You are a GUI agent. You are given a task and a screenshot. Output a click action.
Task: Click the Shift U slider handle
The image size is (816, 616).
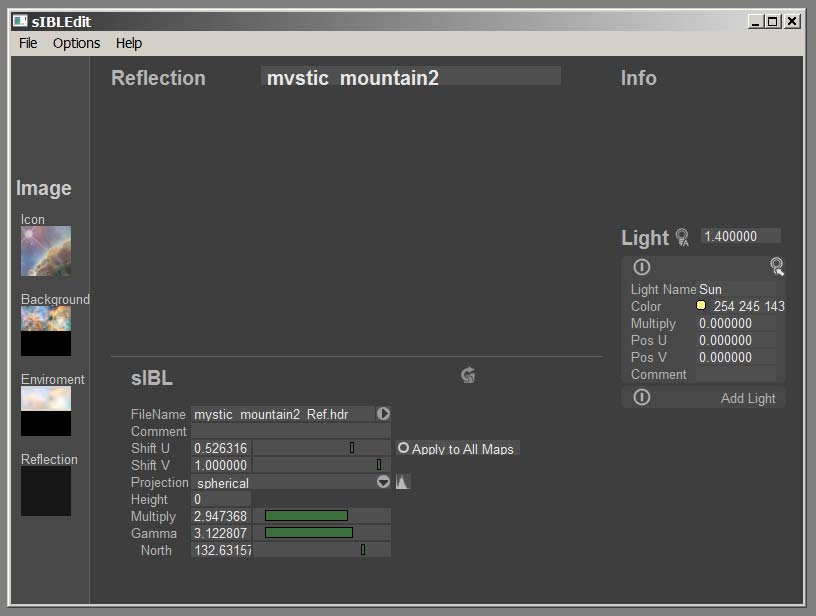coord(352,447)
